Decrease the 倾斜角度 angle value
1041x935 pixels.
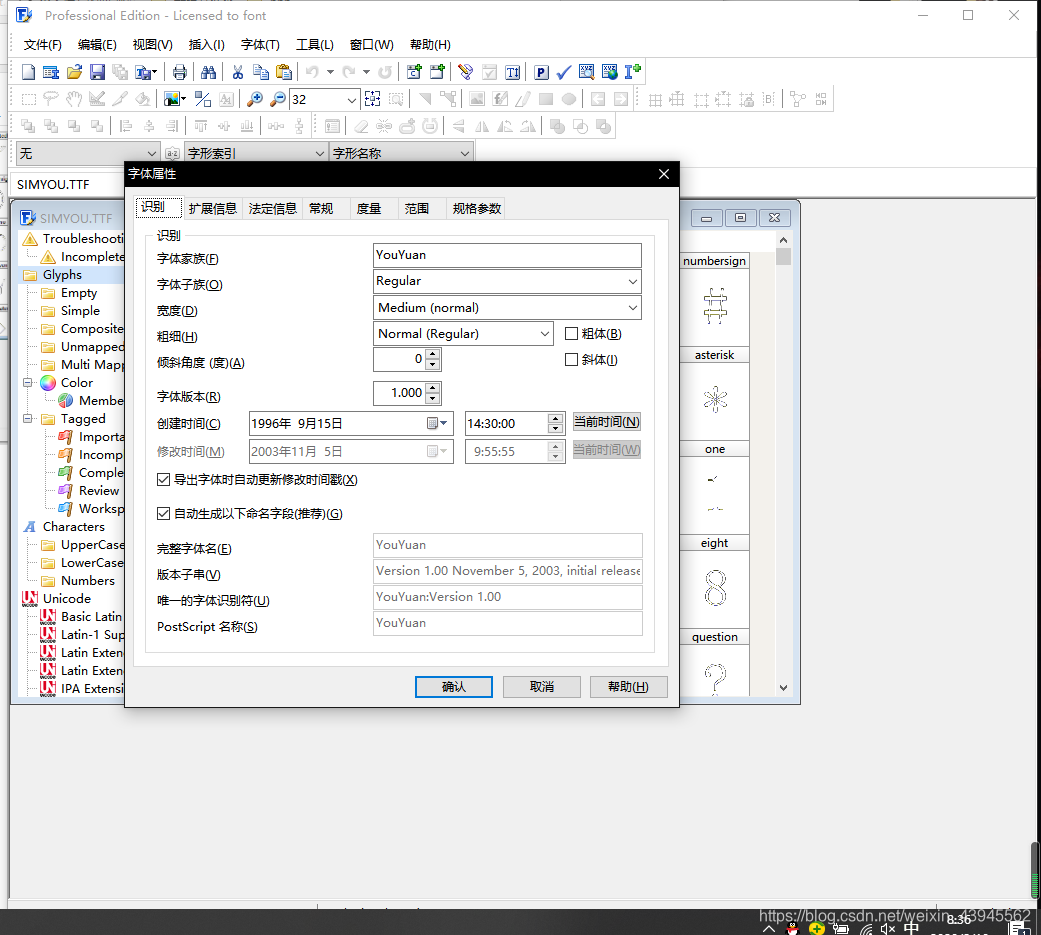433,365
